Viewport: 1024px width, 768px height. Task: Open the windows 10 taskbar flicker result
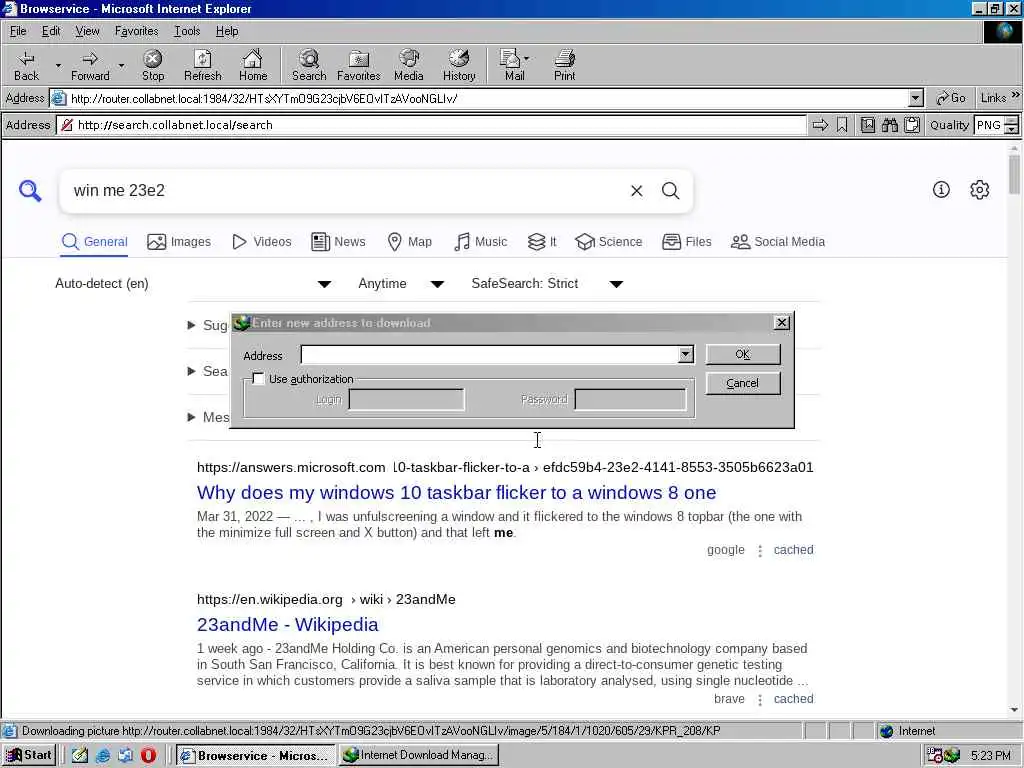coord(456,492)
